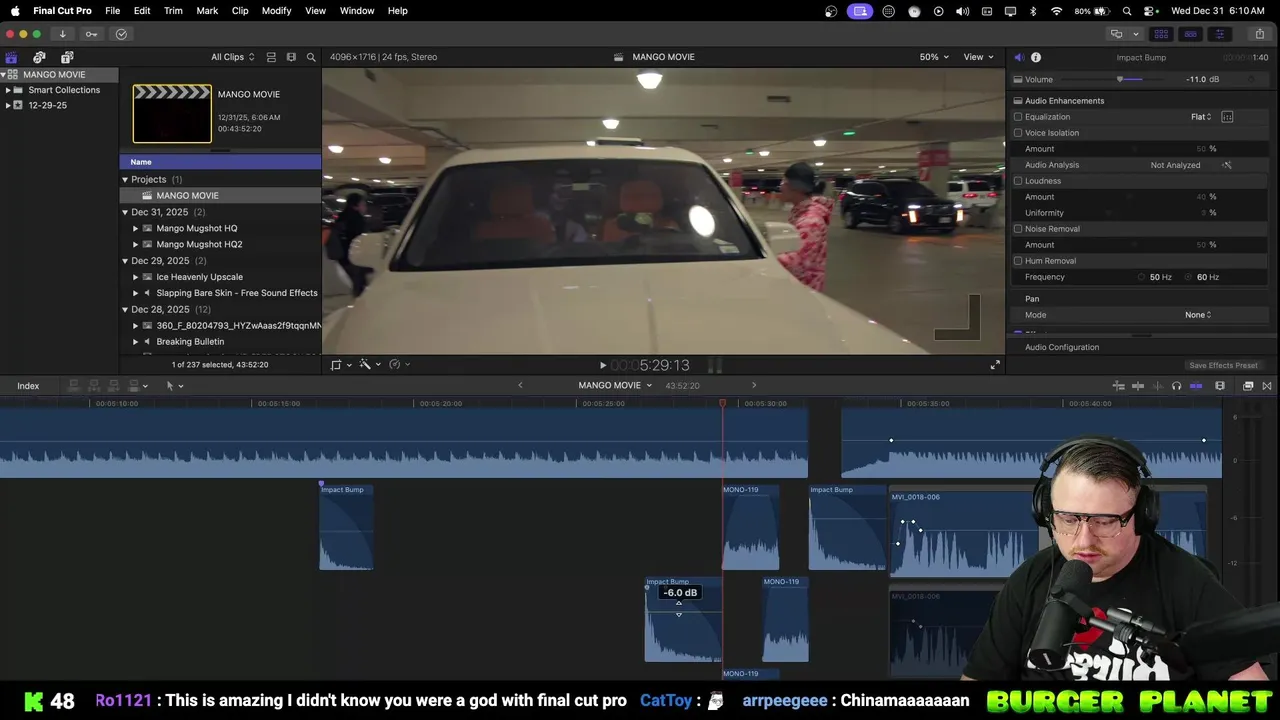The height and width of the screenshot is (720, 1280).
Task: Enable the Noise Removal checkbox
Action: (x=1018, y=229)
